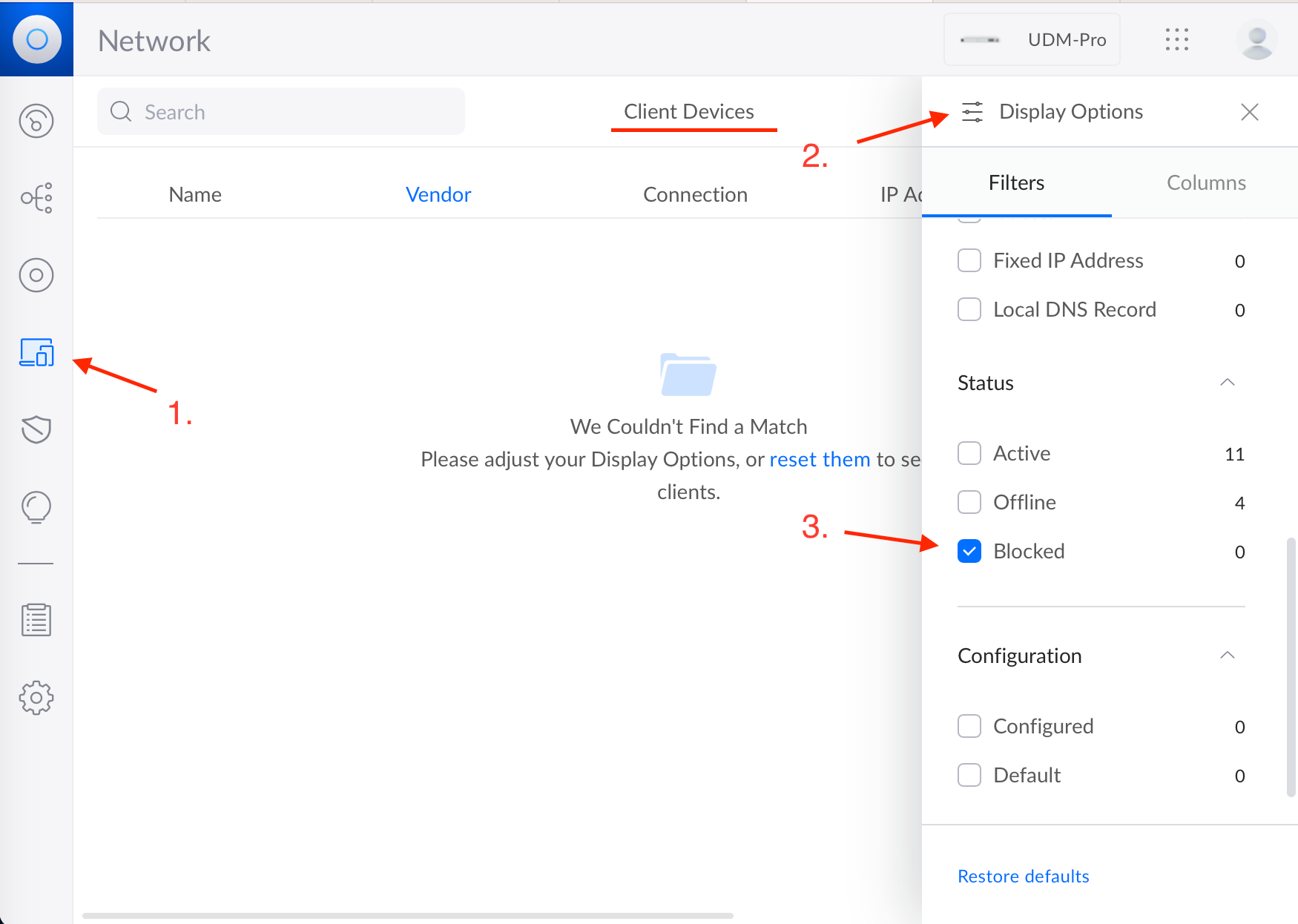Viewport: 1298px width, 924px height.
Task: Enable the Active status filter
Action: (x=969, y=453)
